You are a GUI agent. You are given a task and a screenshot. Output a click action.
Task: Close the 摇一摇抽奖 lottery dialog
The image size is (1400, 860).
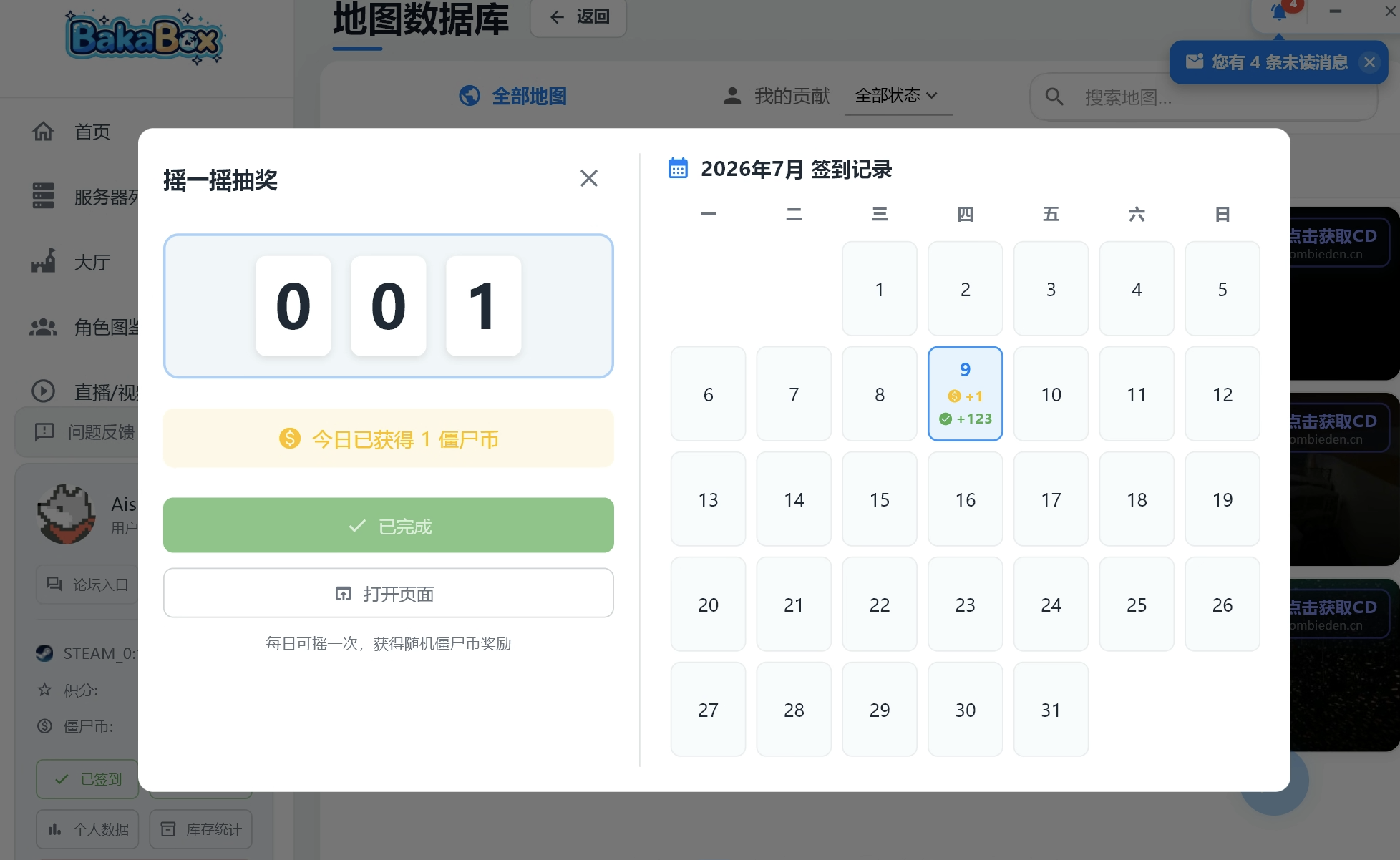coord(589,178)
